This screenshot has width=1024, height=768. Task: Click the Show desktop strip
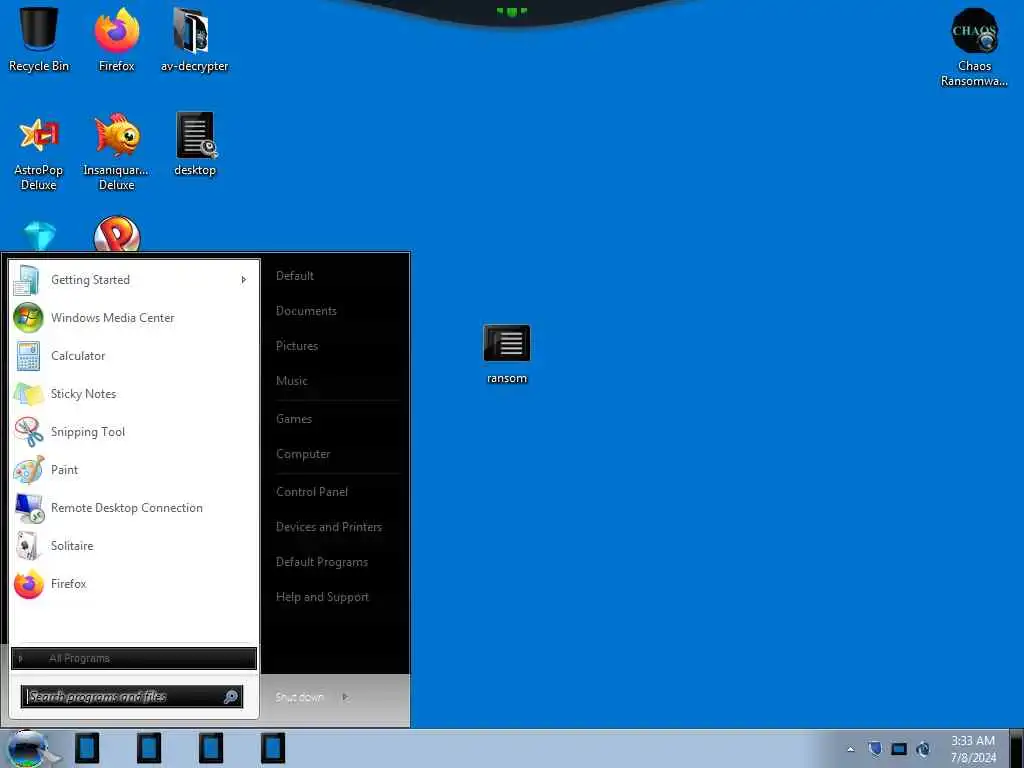(1017, 748)
